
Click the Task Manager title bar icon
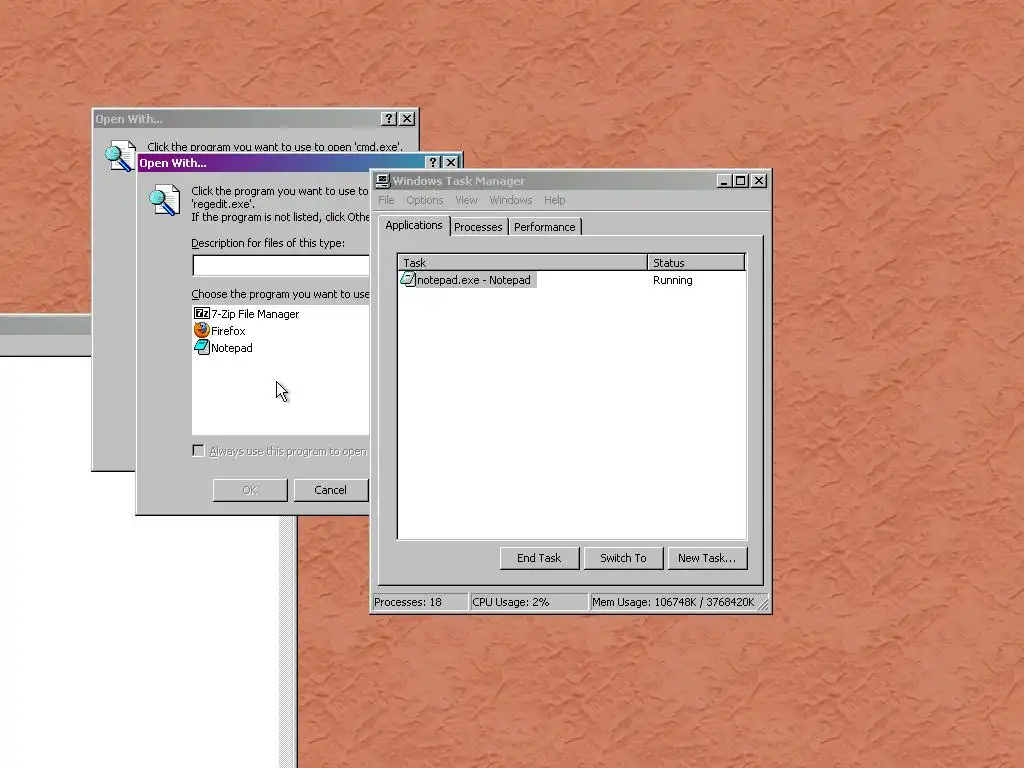(x=383, y=181)
